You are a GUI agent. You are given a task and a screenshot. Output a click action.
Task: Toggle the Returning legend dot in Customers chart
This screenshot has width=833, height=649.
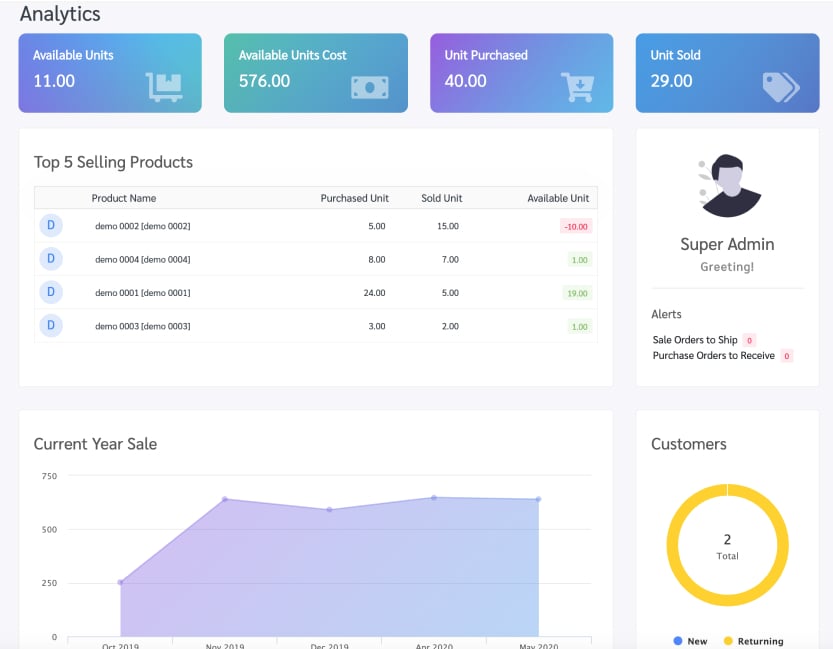tap(728, 641)
